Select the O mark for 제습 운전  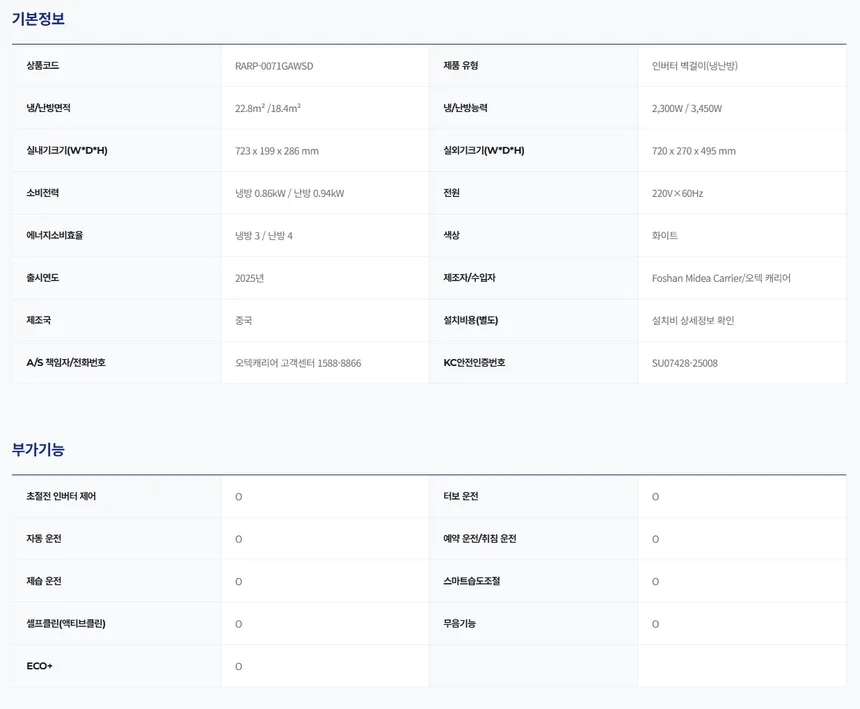click(239, 582)
